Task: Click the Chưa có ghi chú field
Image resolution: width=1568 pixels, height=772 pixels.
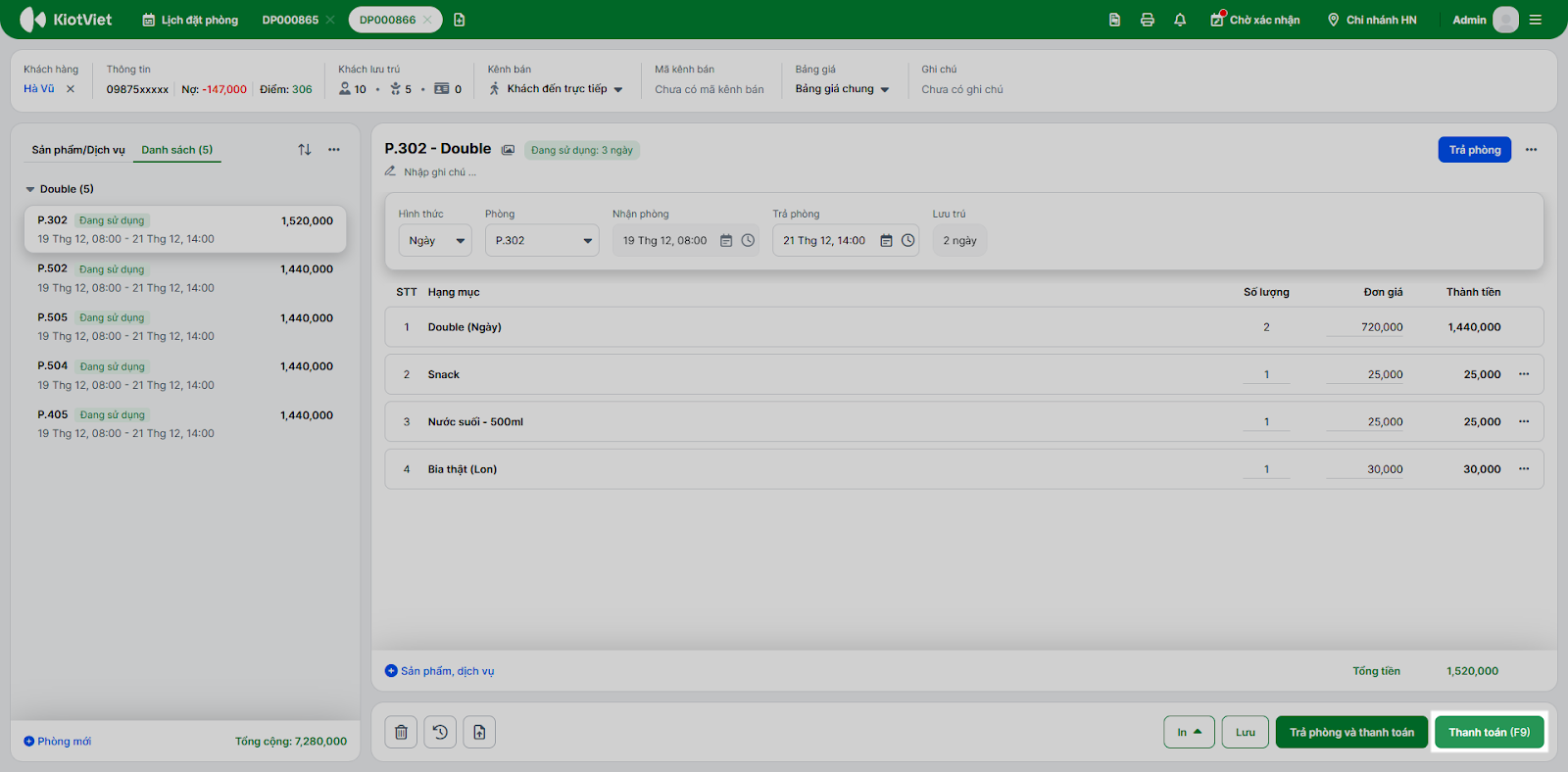Action: pyautogui.click(x=962, y=89)
